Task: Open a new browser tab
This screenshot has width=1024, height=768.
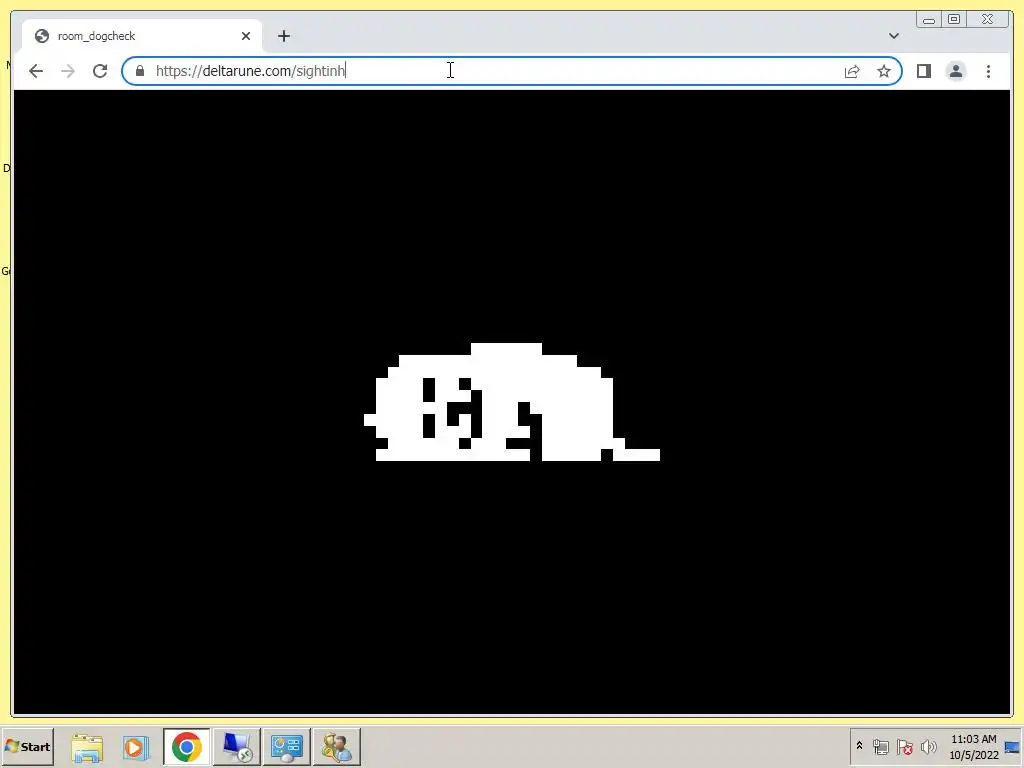Action: click(283, 36)
